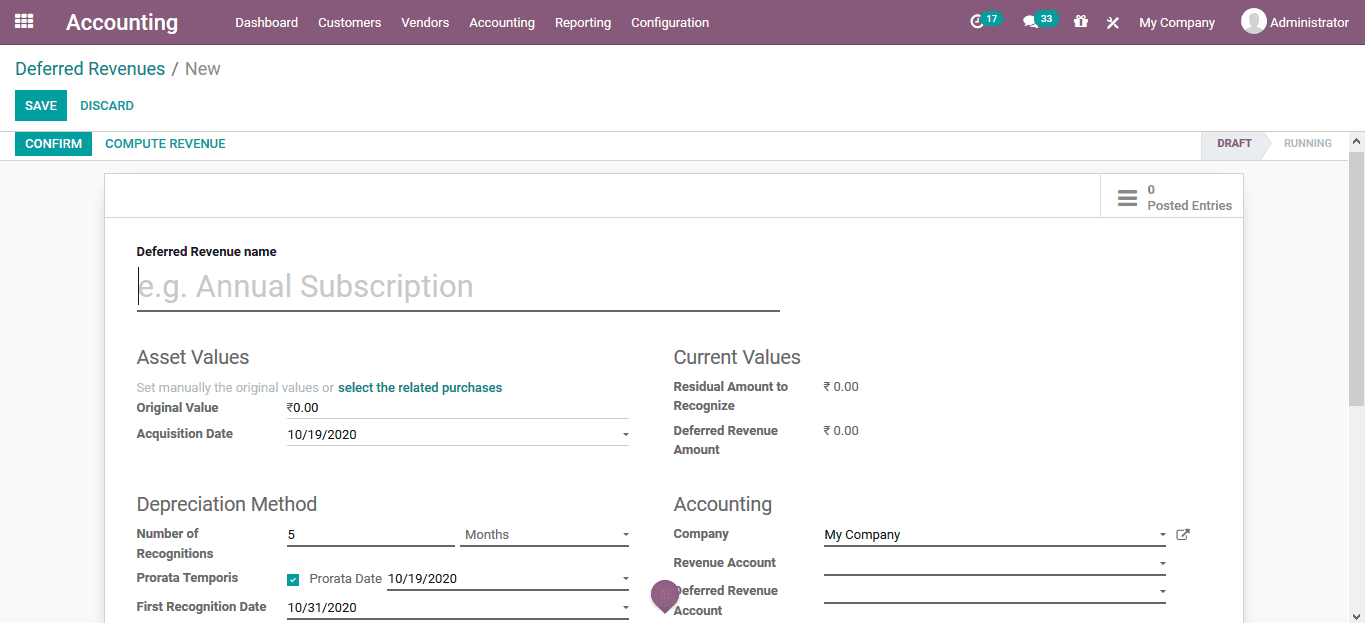Click the Administrator avatar
This screenshot has width=1367, height=623.
point(1253,21)
